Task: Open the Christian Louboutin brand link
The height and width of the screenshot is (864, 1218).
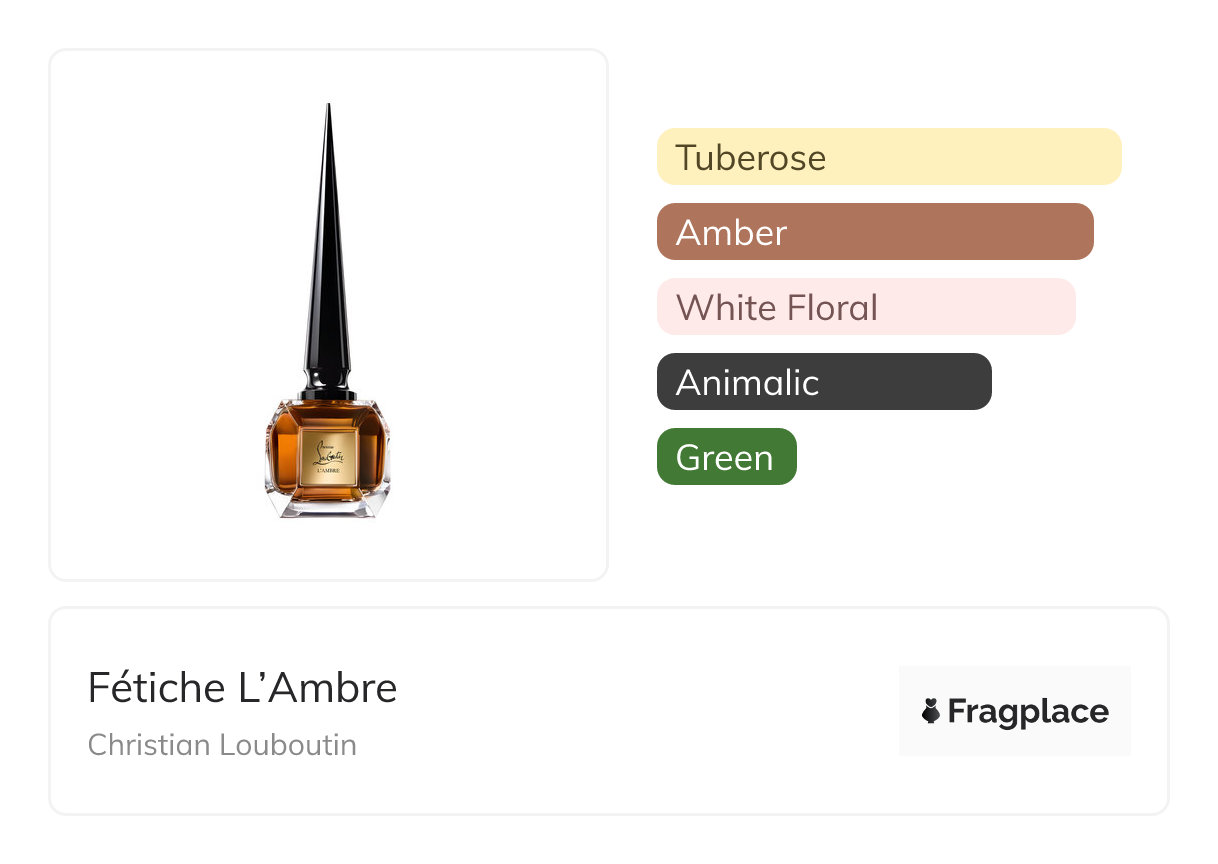Action: [222, 745]
